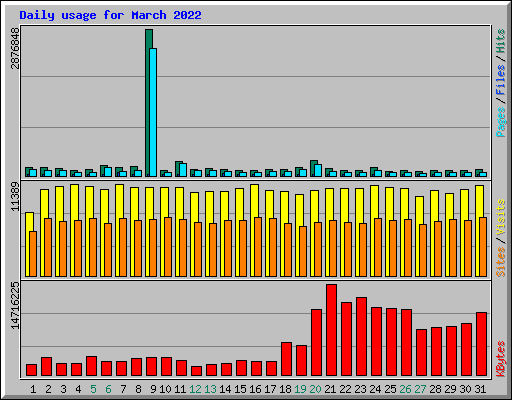Image resolution: width=512 pixels, height=400 pixels.
Task: Click the x-axis day label 17
Action: 270,389
